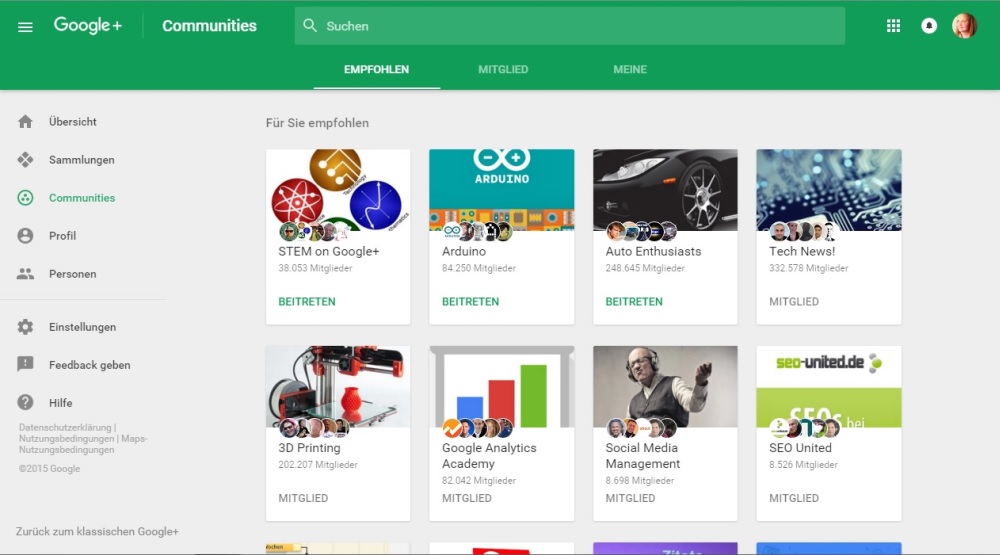The height and width of the screenshot is (555, 1000).
Task: Open the hamburger main menu
Action: coord(25,27)
